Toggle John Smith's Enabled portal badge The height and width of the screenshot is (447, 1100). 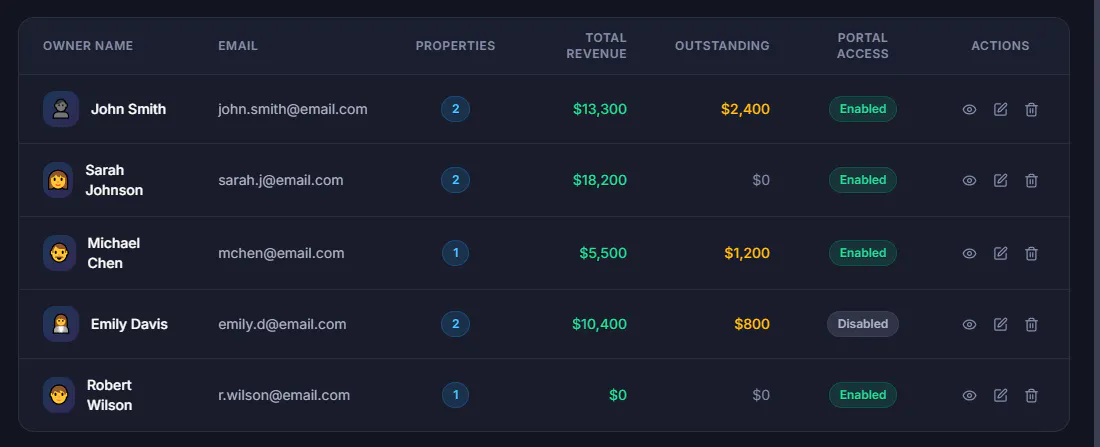click(863, 109)
